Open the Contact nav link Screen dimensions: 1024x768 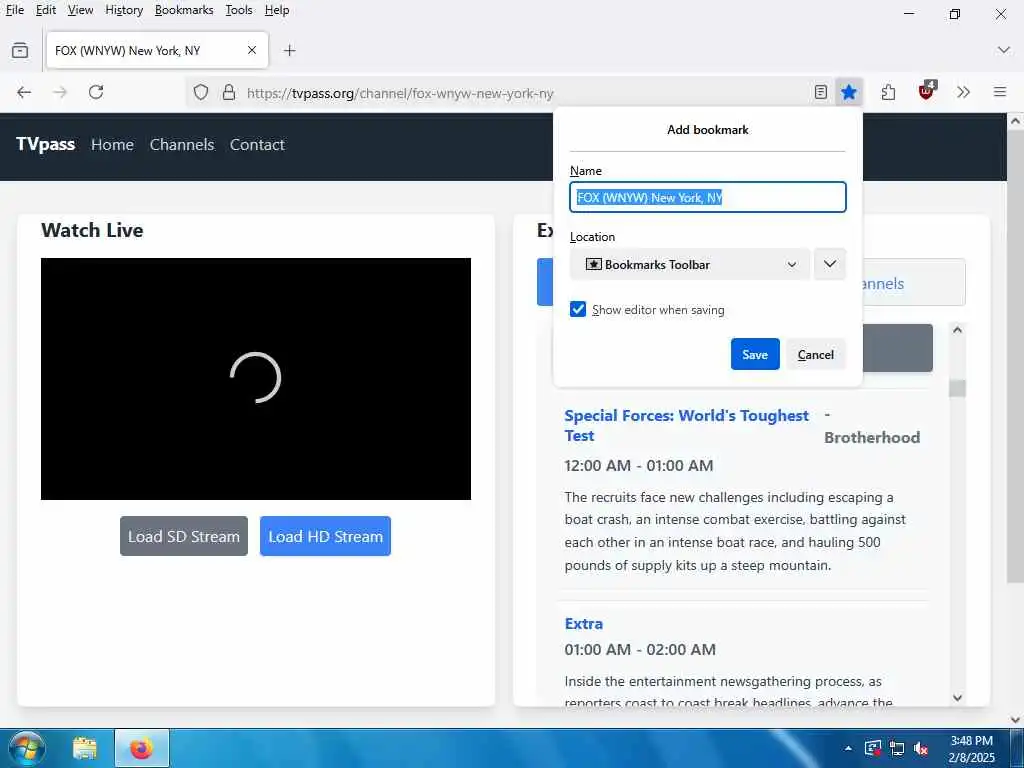click(257, 144)
